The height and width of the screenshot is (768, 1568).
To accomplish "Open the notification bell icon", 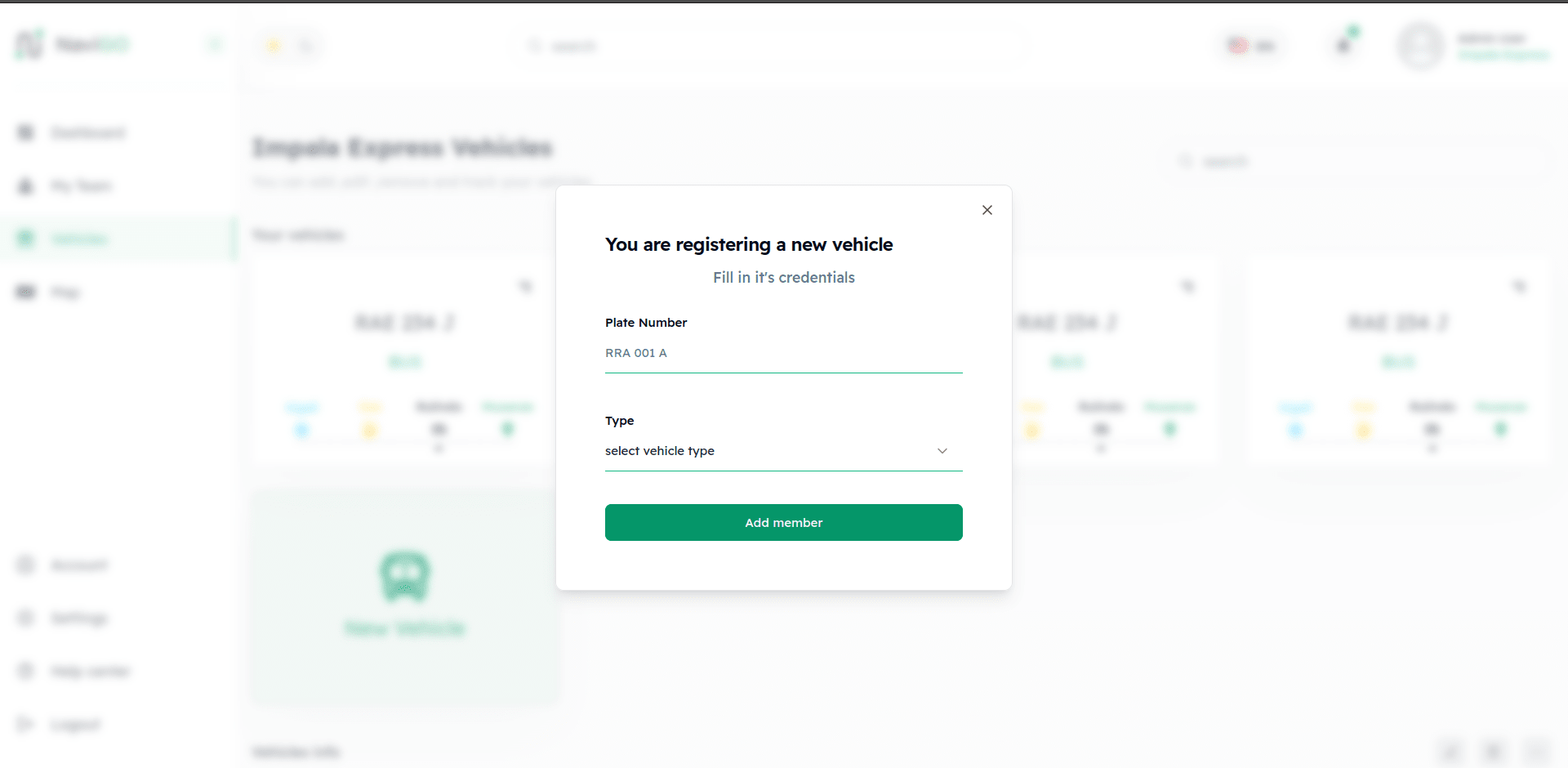I will click(1343, 46).
